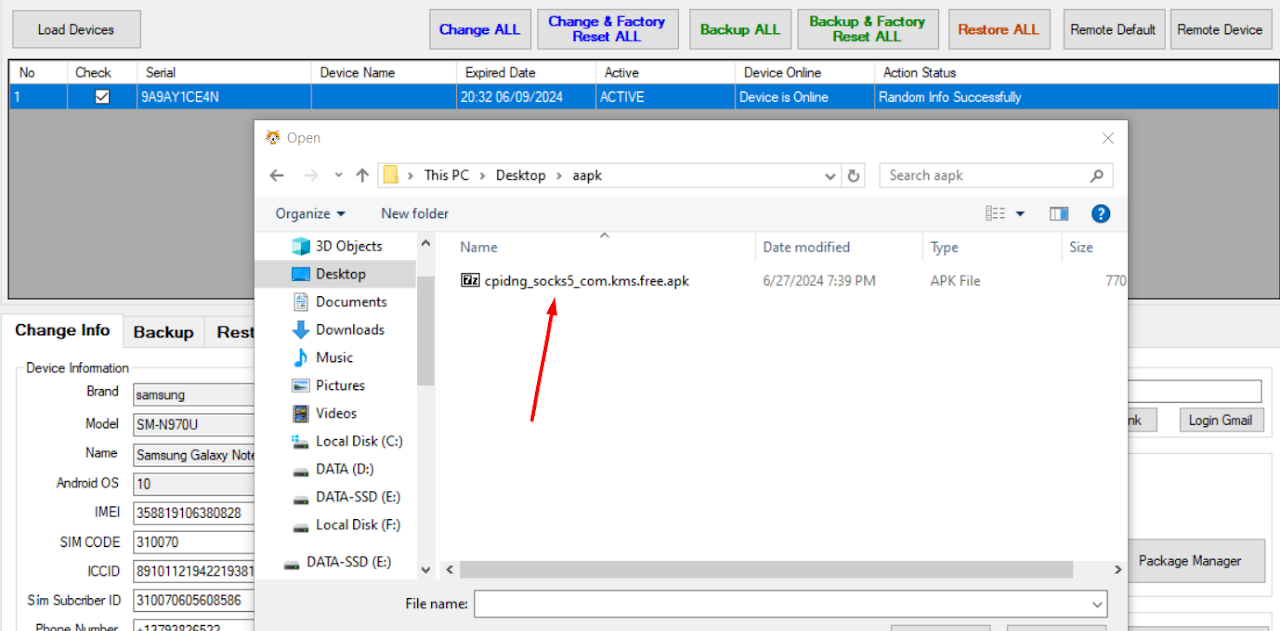Viewport: 1280px width, 631px height.
Task: Click the horizontal scrollbar in file list
Action: [765, 569]
